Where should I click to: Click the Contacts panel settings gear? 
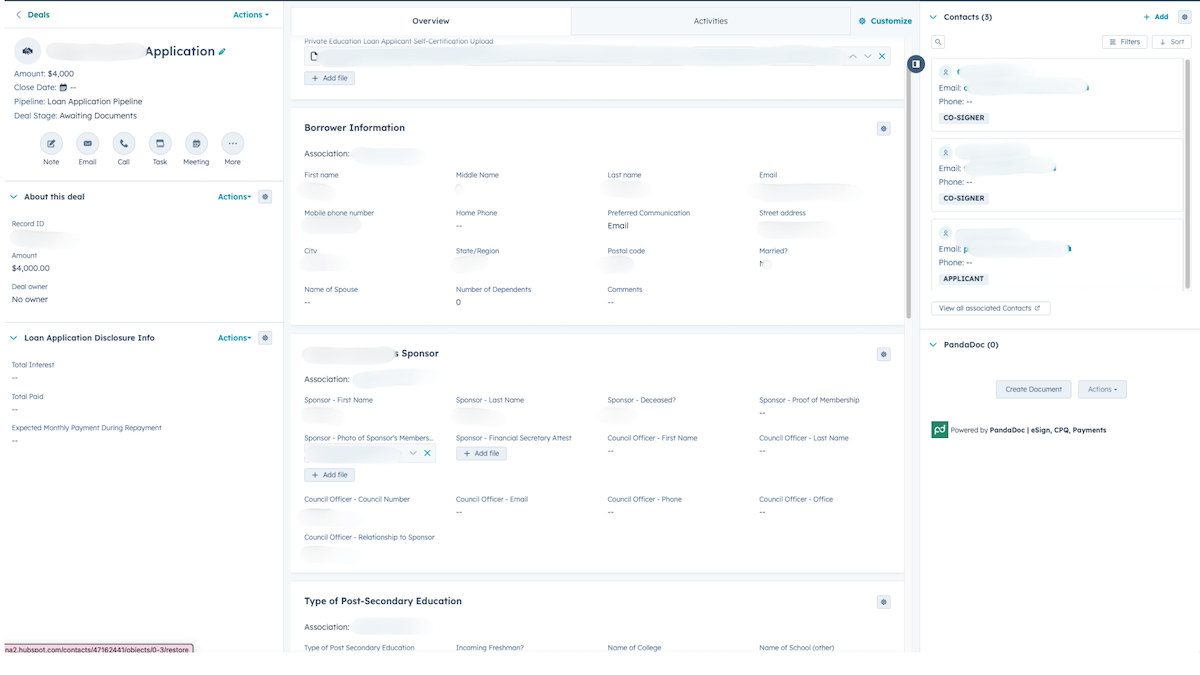point(1184,17)
